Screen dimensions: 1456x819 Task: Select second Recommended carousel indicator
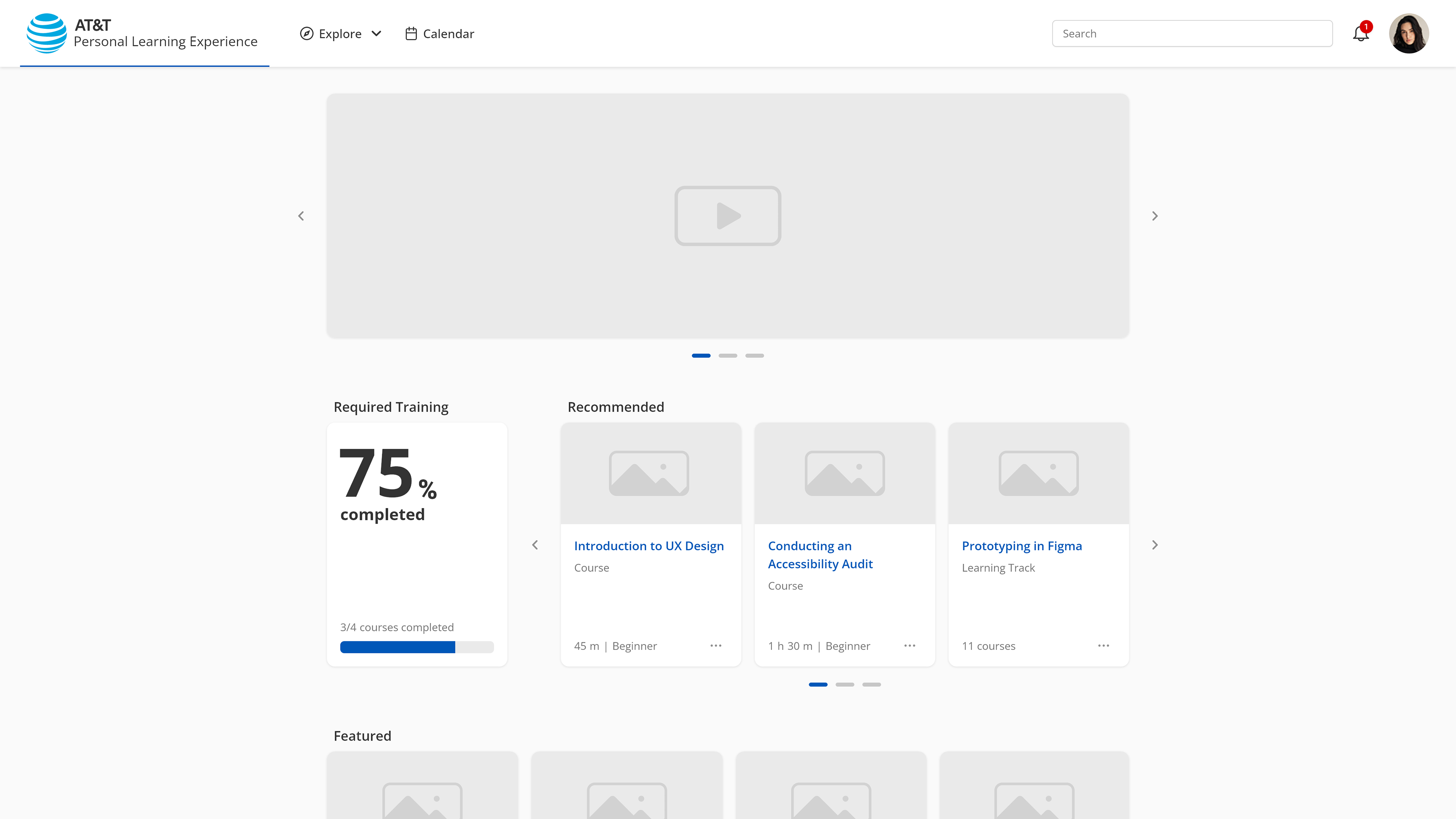[844, 684]
